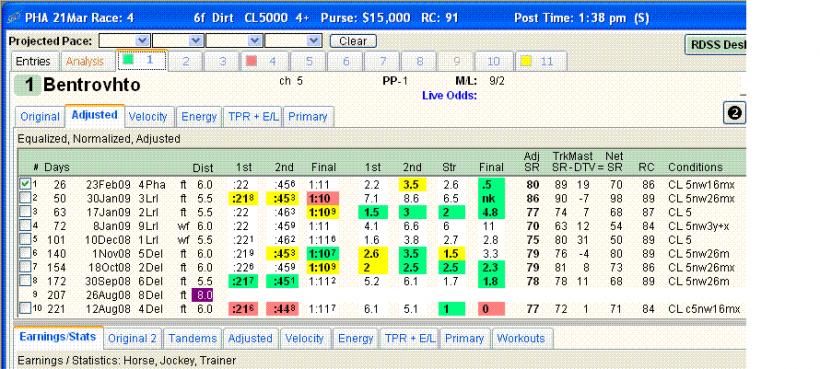Click the purple 8.0 distance cell

click(203, 295)
